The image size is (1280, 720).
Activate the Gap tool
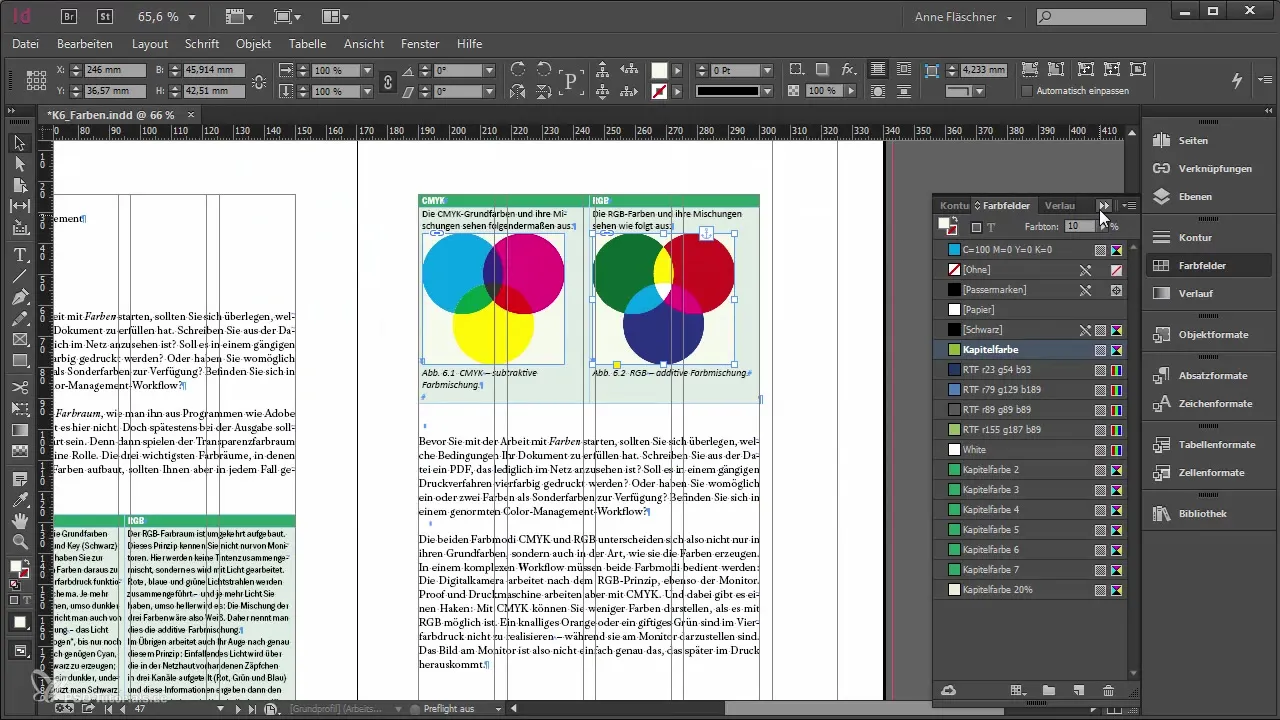click(x=19, y=206)
